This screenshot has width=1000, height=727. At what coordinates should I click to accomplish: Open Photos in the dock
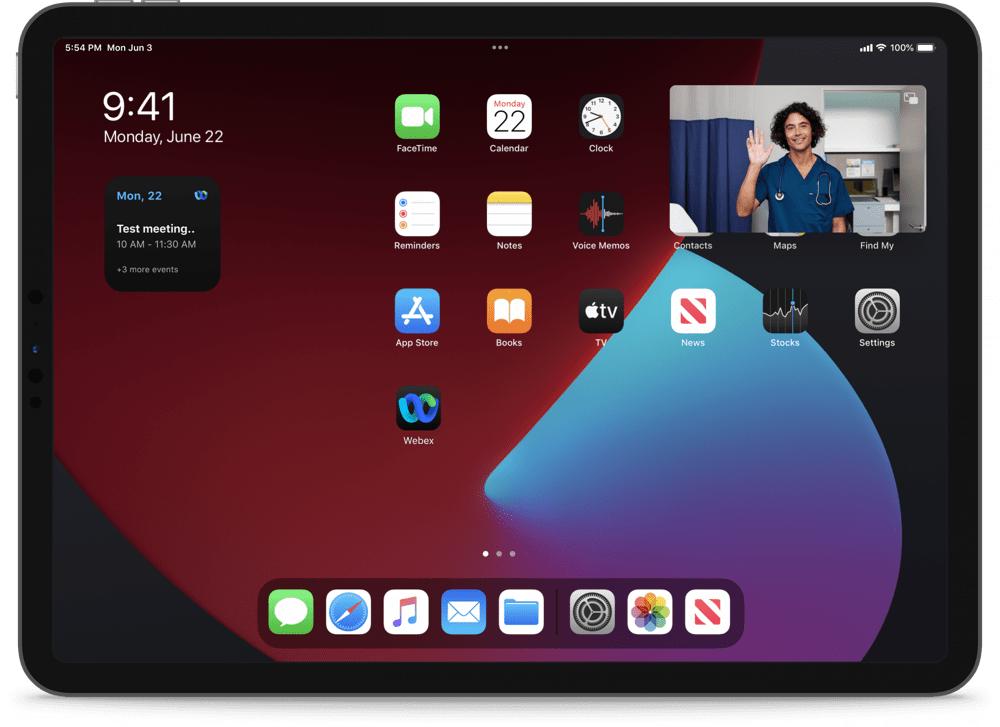point(650,612)
